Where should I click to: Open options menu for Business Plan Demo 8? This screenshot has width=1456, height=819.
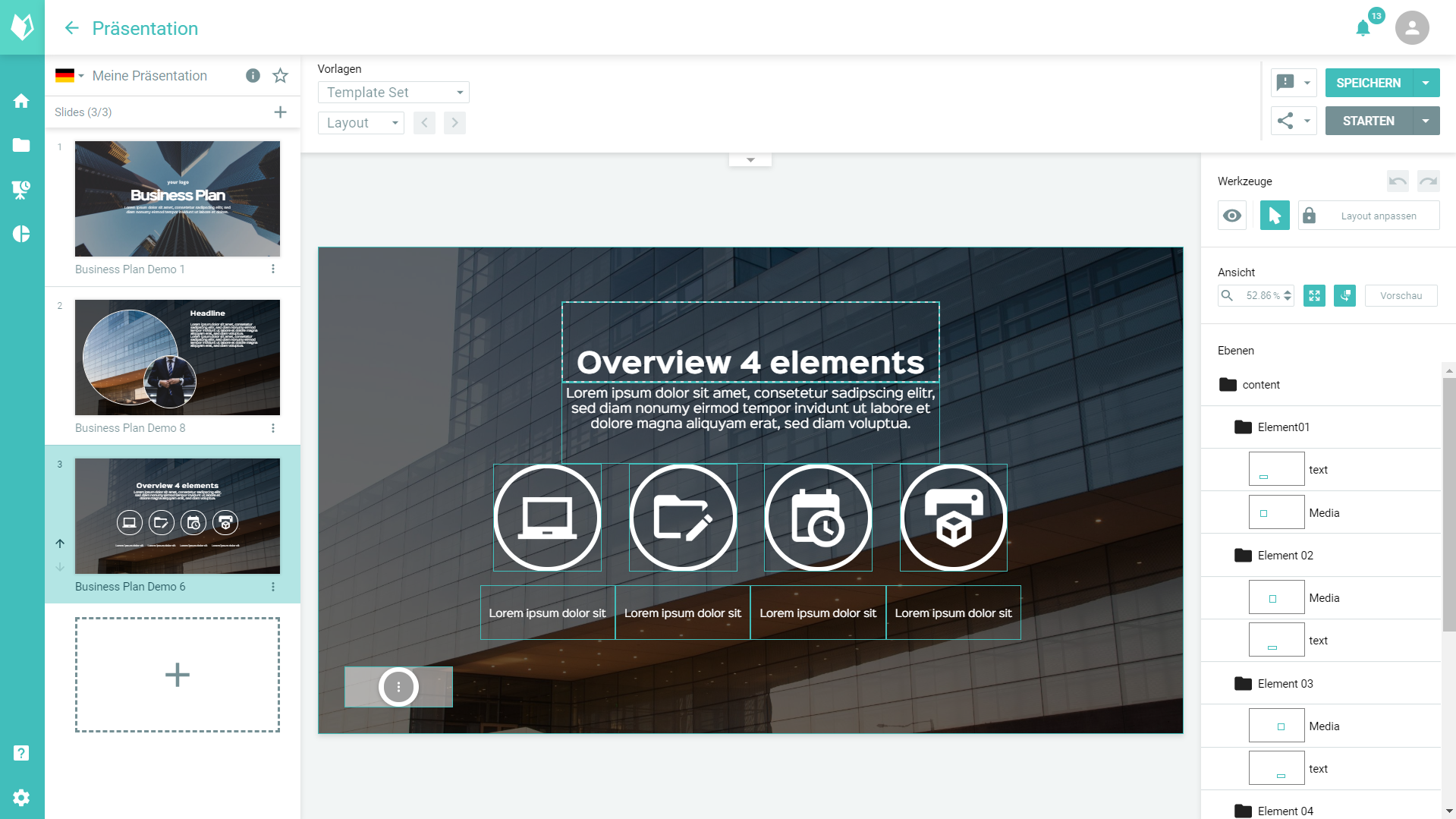click(273, 428)
